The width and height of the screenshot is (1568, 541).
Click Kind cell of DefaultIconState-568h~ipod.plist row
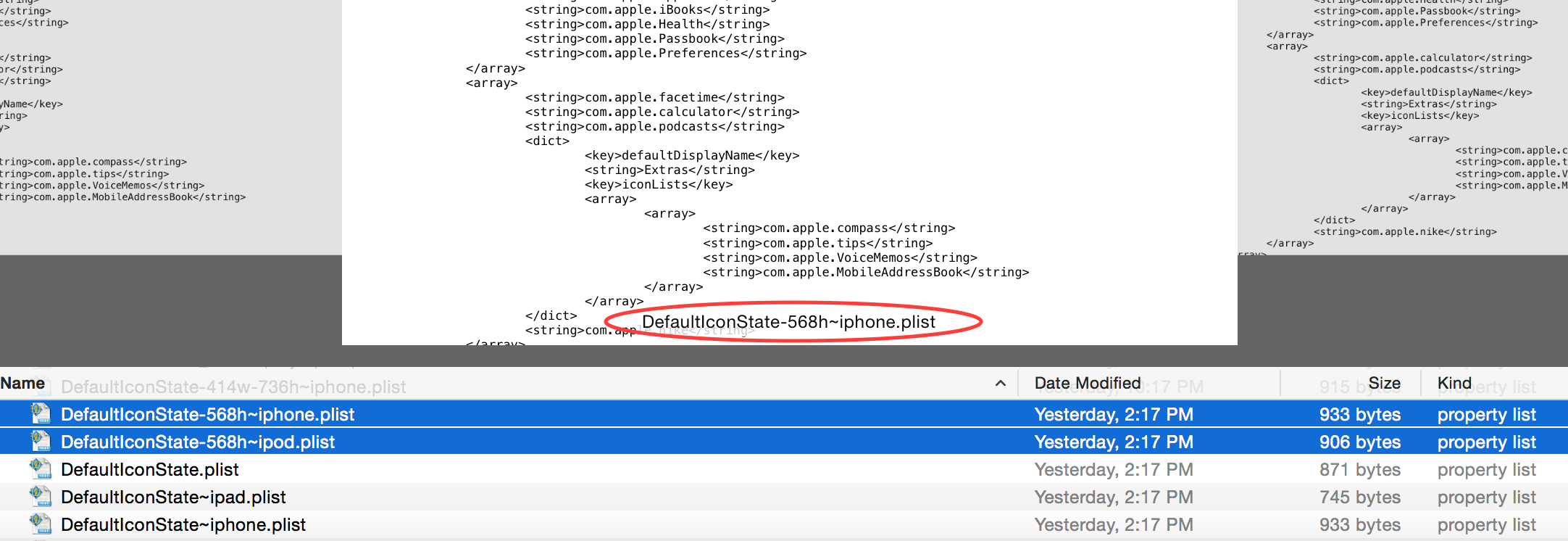(x=1486, y=442)
